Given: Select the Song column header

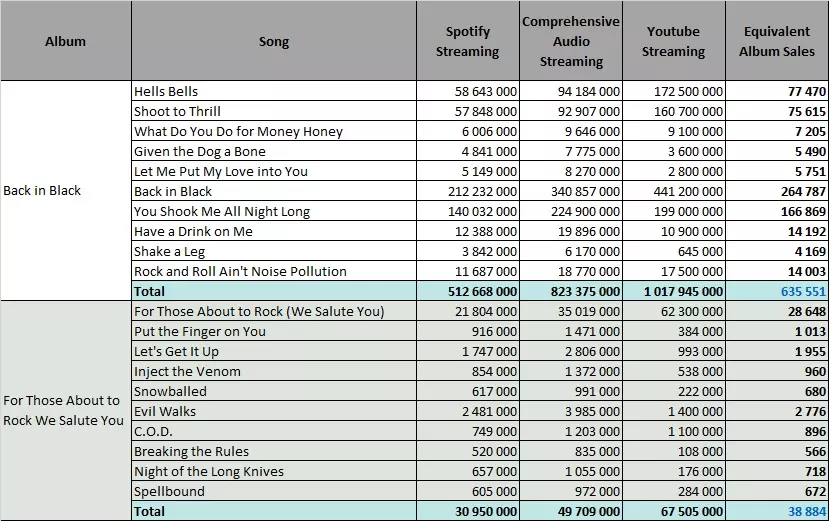Looking at the screenshot, I should click(x=274, y=41).
